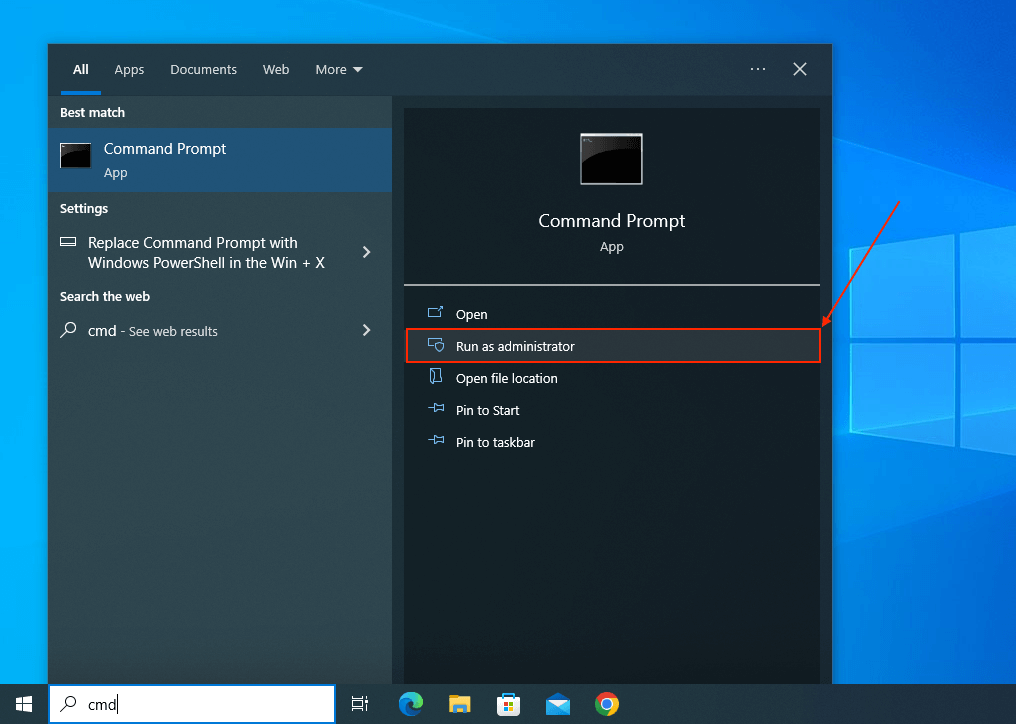
Task: Select Open file location
Action: pyautogui.click(x=506, y=378)
